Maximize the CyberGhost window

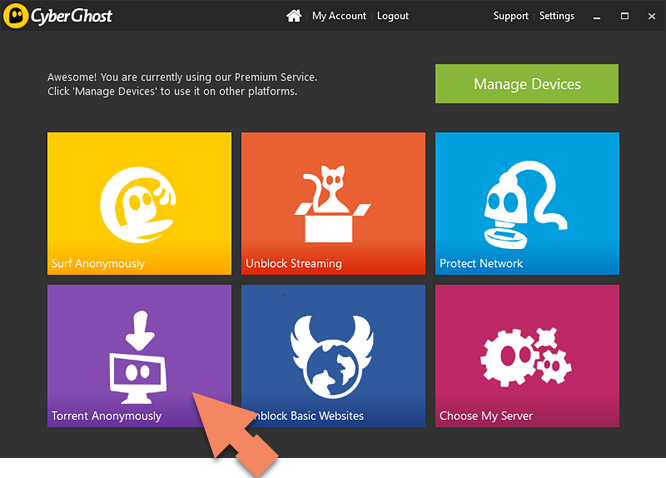tap(624, 16)
